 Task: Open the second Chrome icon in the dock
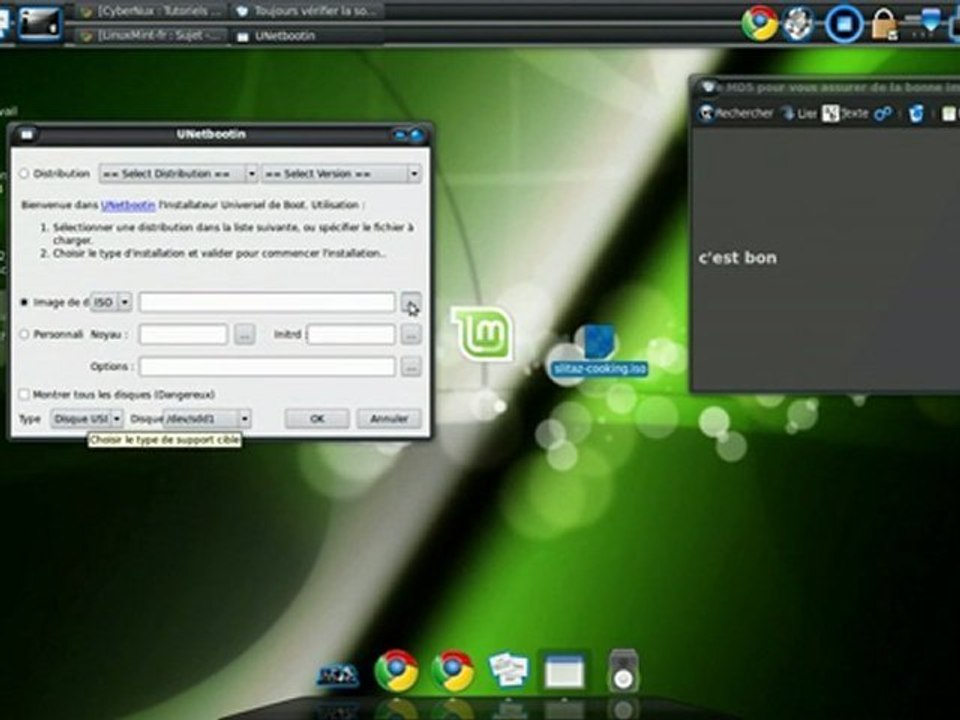coord(452,671)
